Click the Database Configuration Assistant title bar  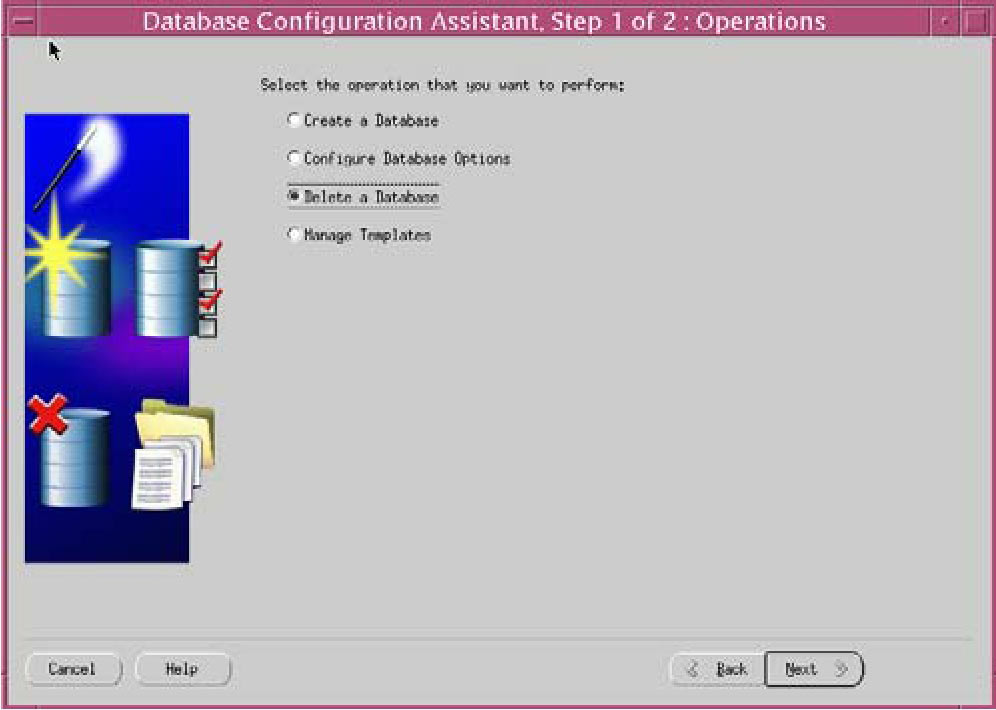484,21
